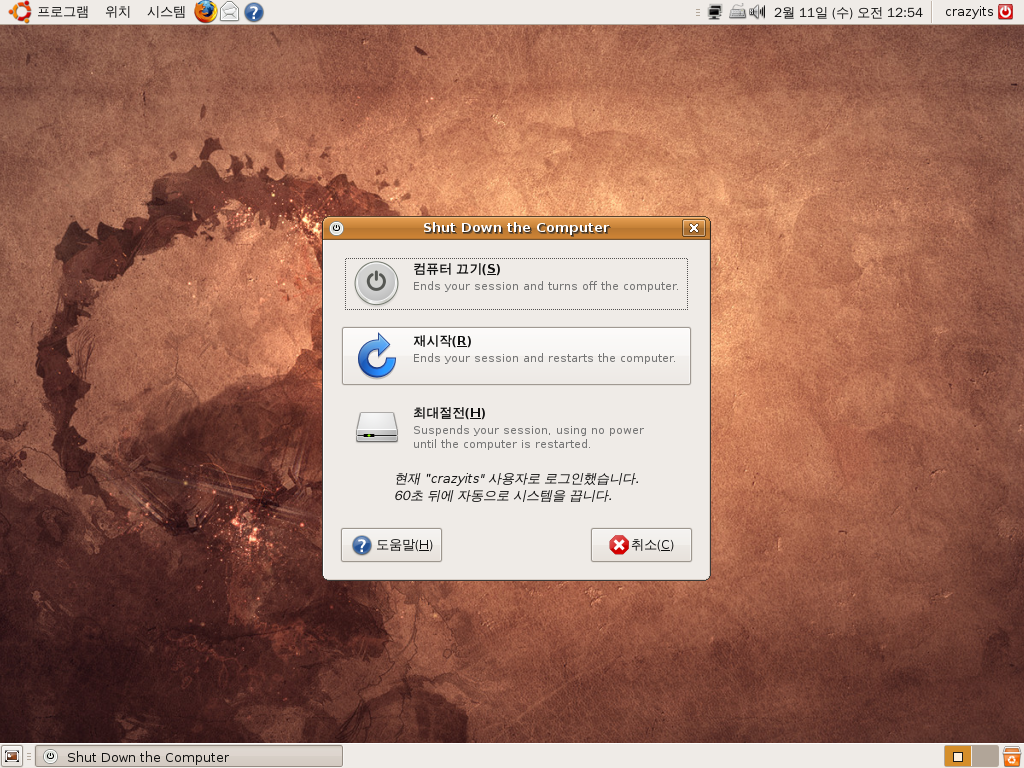Viewport: 1024px width, 768px height.
Task: Click the Show Desktop button in bottom panel
Action: tap(11, 756)
